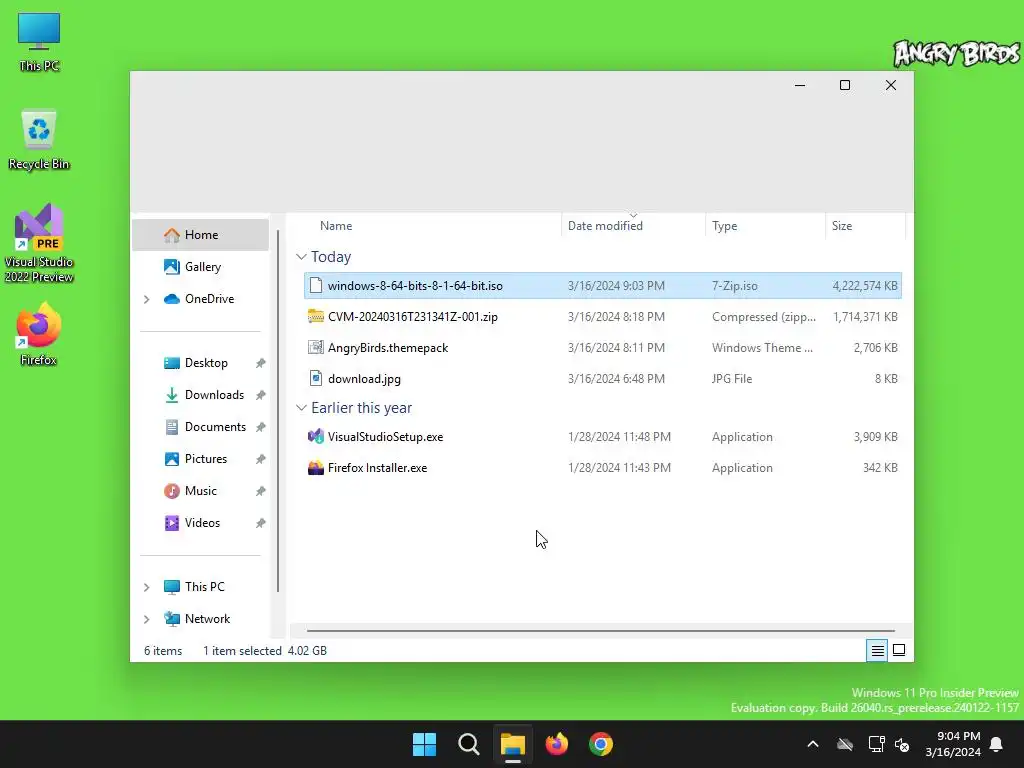
Task: Click the zip folder icon of CVM file
Action: (316, 317)
